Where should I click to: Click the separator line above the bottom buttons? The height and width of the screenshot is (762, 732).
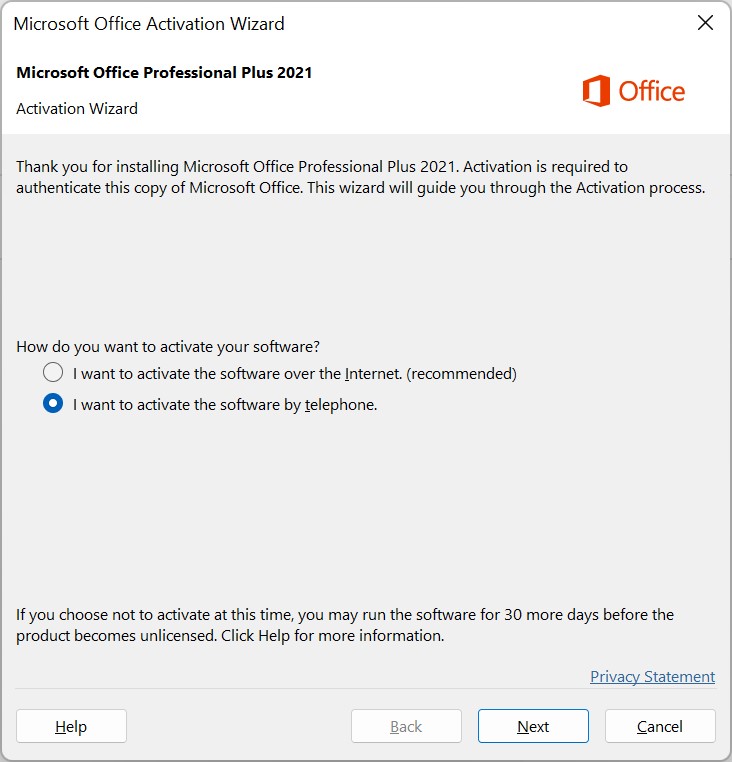[x=366, y=688]
